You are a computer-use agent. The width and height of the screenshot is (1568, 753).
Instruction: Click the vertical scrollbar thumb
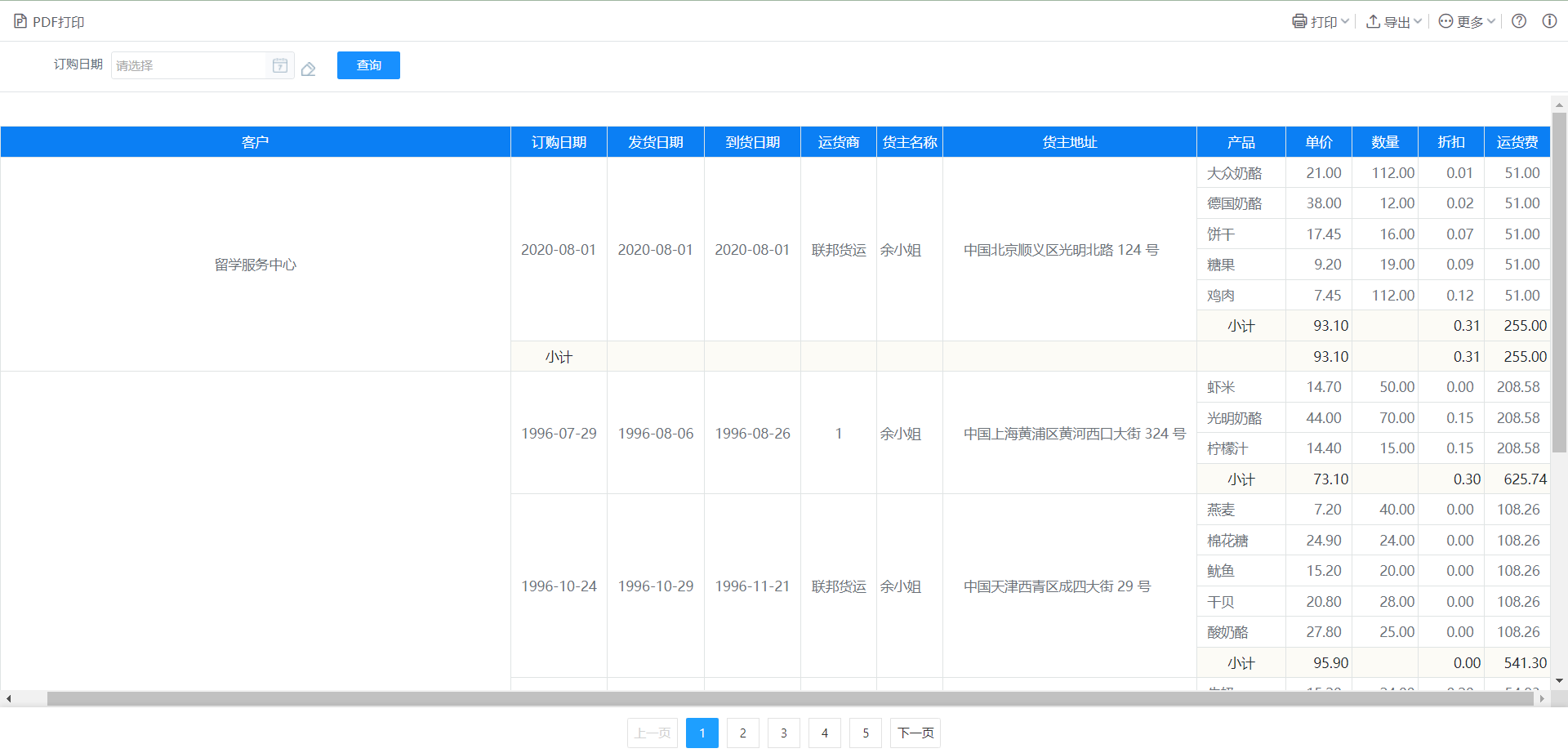[x=1559, y=282]
